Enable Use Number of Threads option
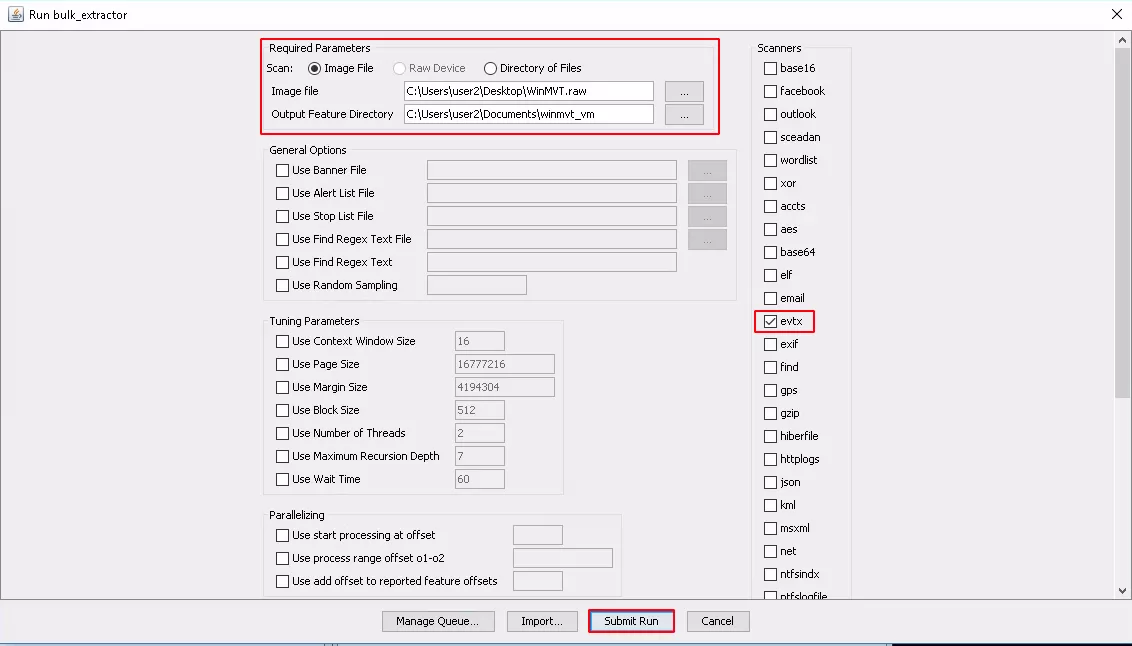This screenshot has width=1132, height=646. point(282,433)
